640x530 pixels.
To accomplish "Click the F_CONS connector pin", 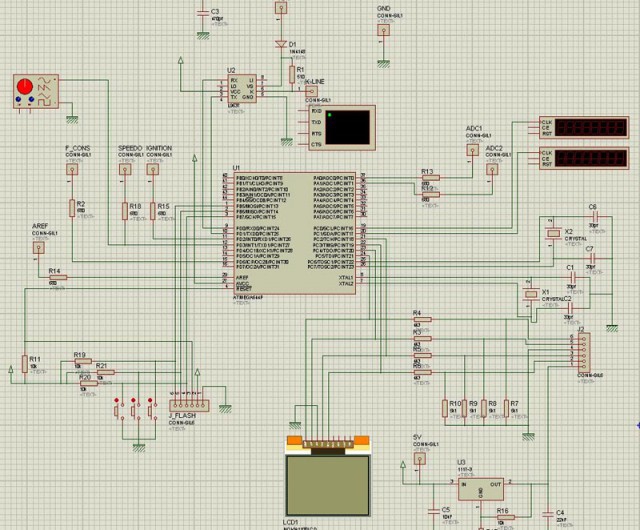I will pyautogui.click(x=72, y=169).
